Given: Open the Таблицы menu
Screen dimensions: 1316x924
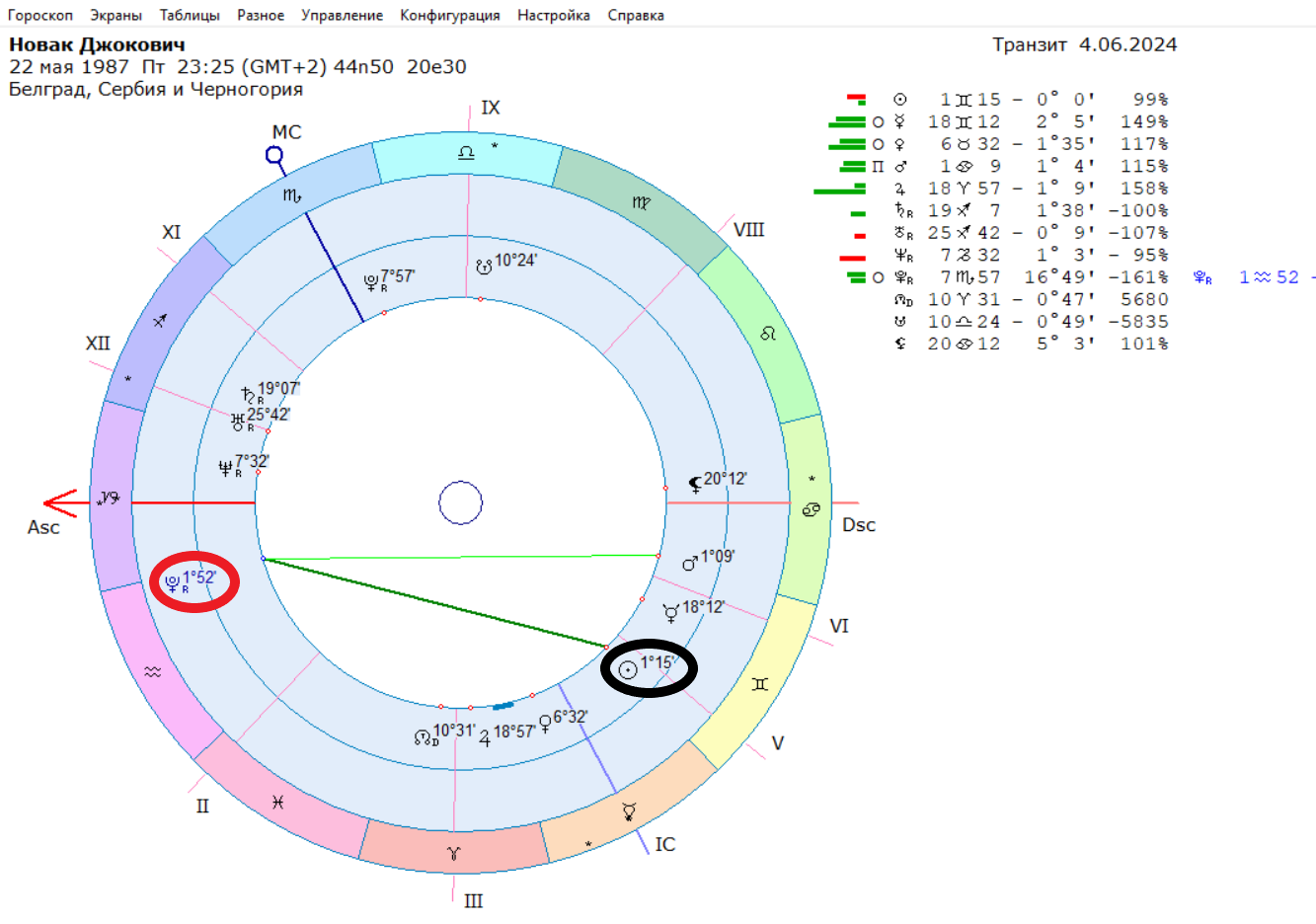Looking at the screenshot, I should coord(190,15).
